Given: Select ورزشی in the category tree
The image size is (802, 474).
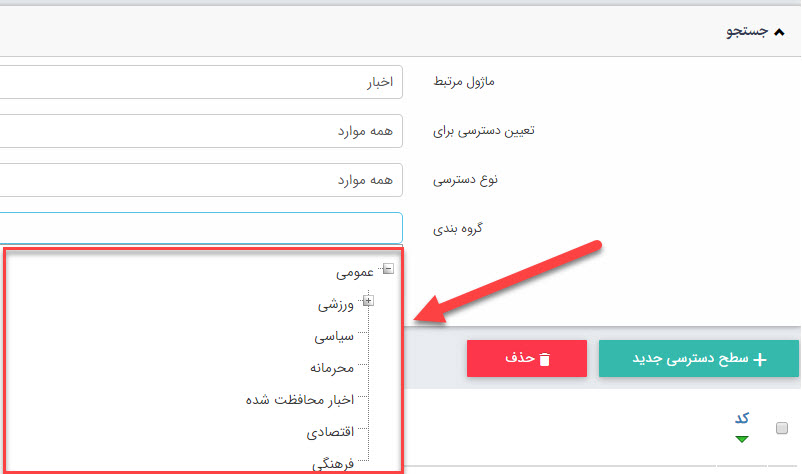Looking at the screenshot, I should click(x=336, y=303).
